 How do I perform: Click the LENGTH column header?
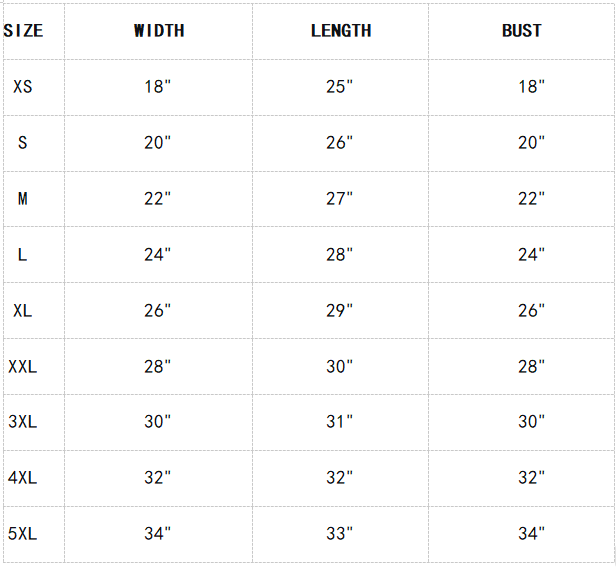(x=340, y=31)
